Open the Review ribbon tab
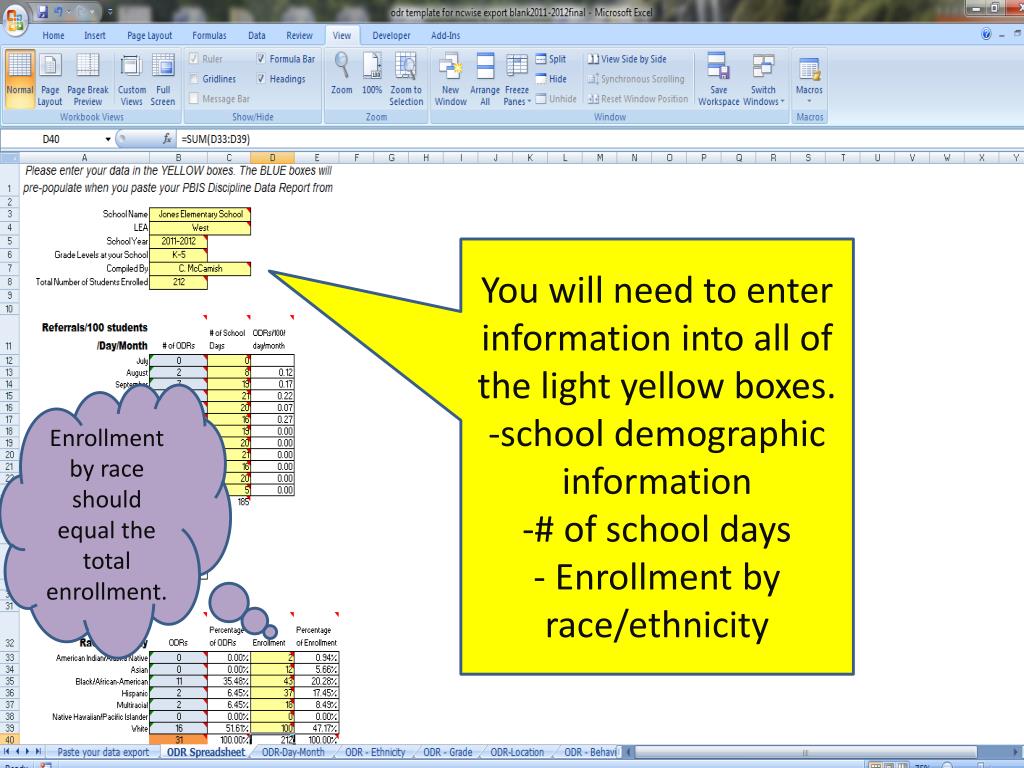The height and width of the screenshot is (768, 1024). [299, 35]
